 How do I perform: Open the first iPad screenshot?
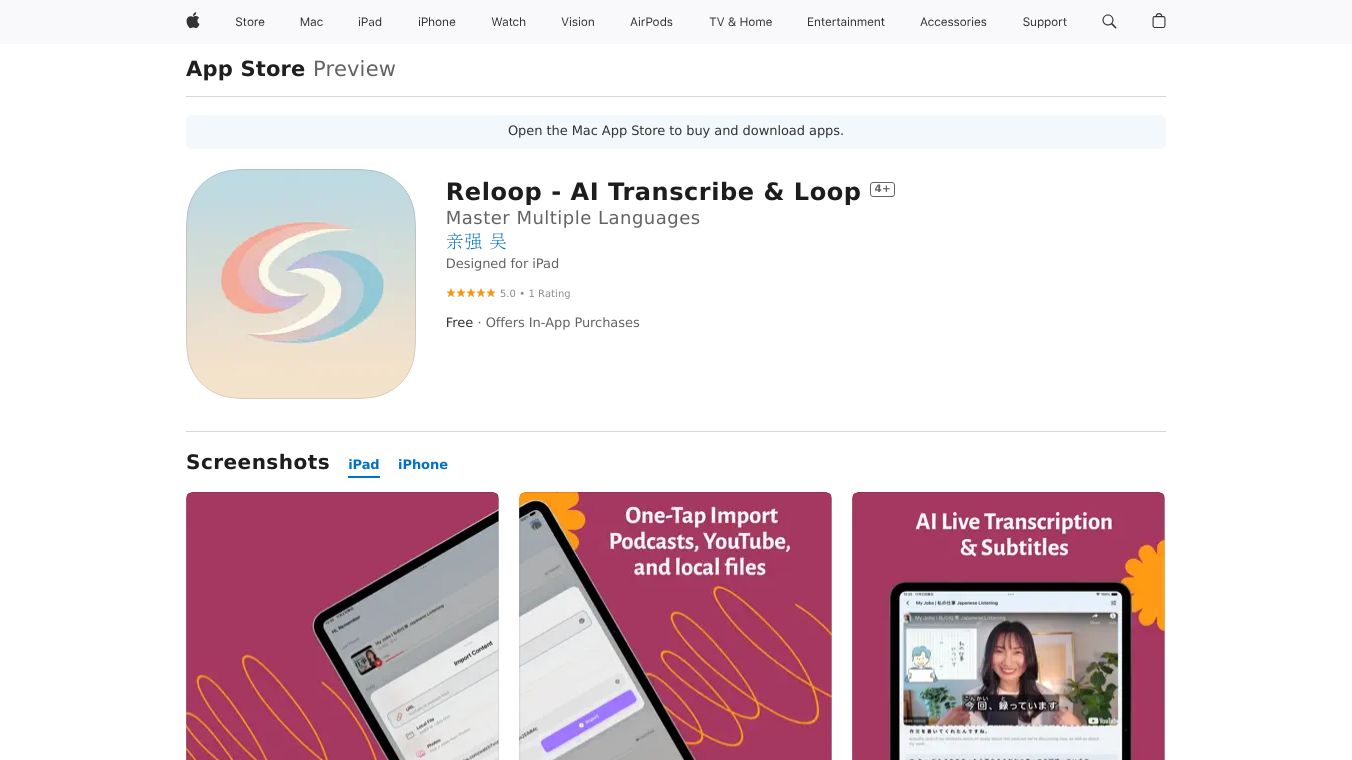point(342,626)
